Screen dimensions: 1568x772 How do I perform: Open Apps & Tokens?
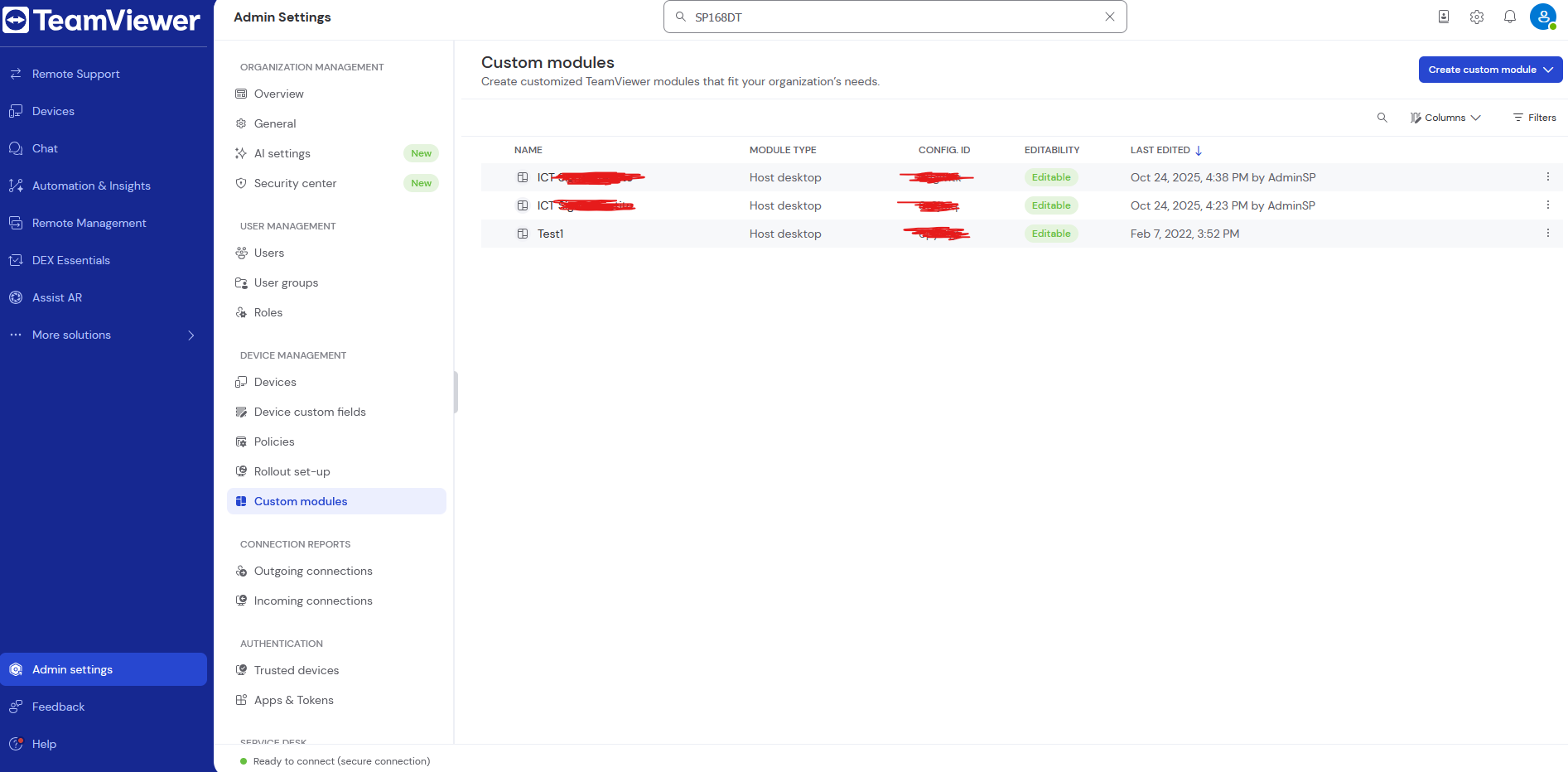[293, 700]
